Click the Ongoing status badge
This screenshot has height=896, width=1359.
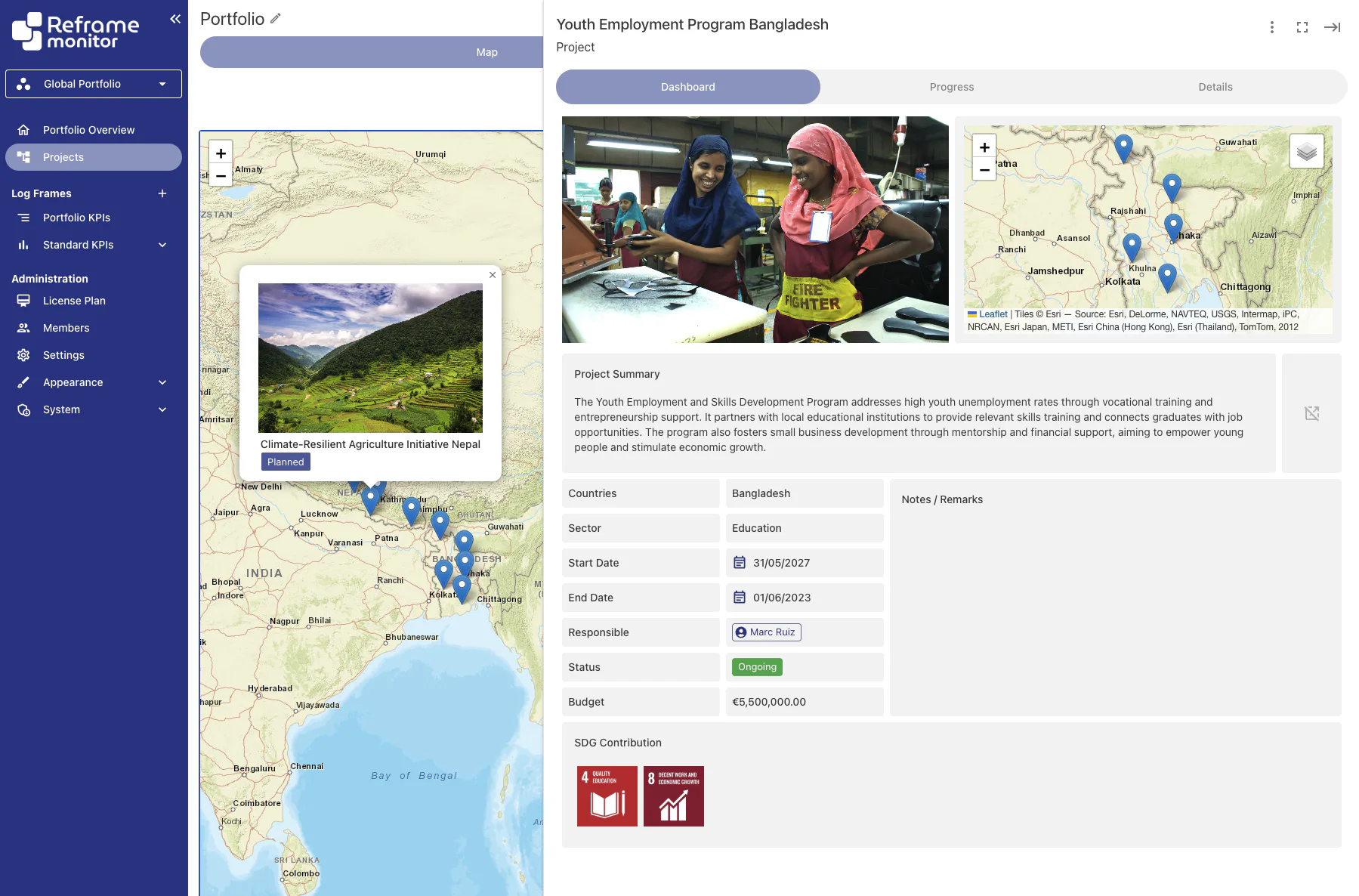click(x=757, y=667)
